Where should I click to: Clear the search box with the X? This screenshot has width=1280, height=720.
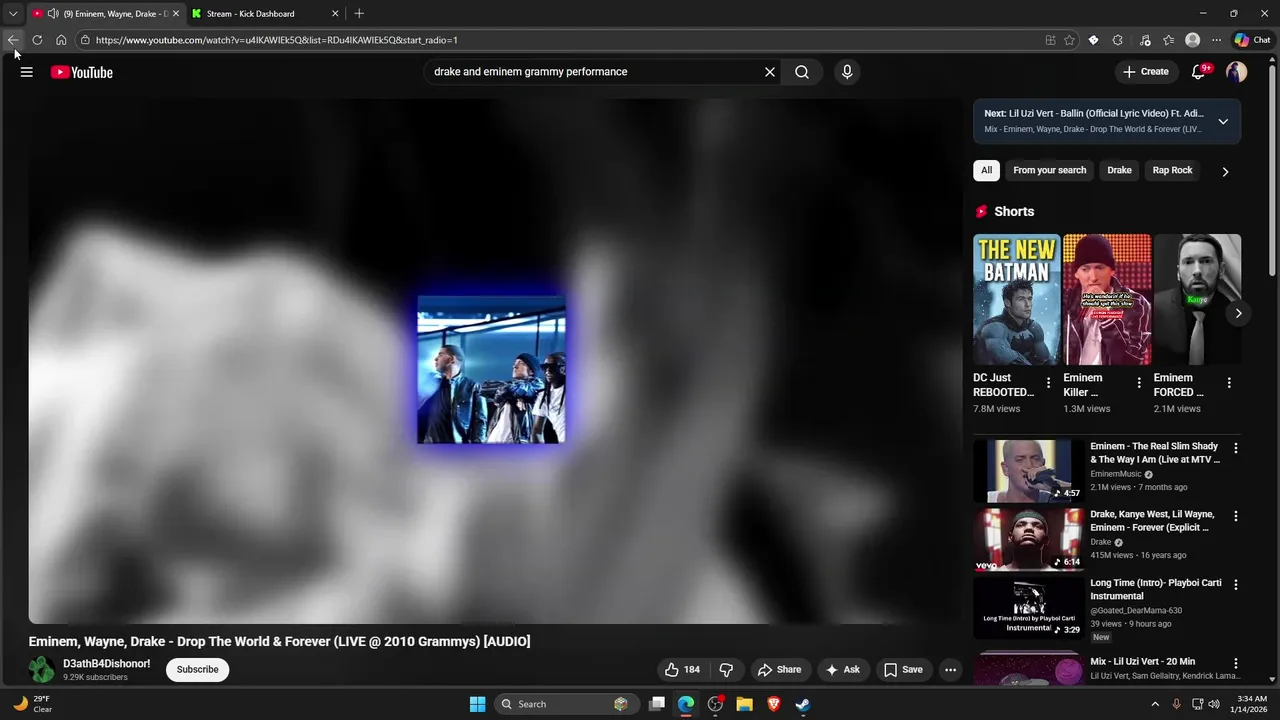770,72
